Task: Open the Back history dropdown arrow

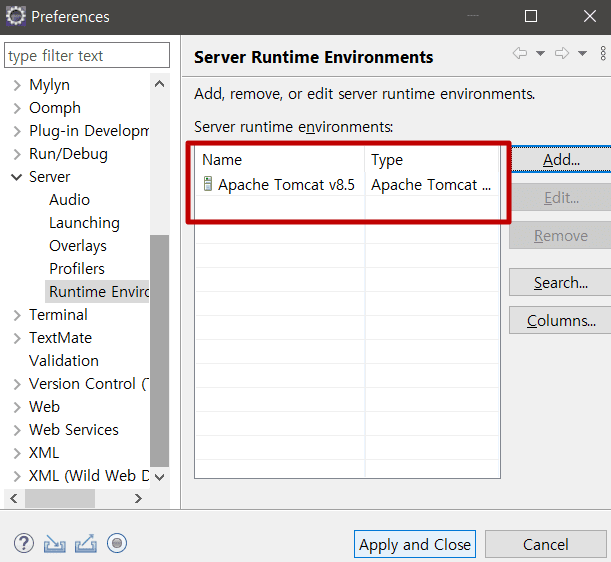Action: pyautogui.click(x=540, y=53)
